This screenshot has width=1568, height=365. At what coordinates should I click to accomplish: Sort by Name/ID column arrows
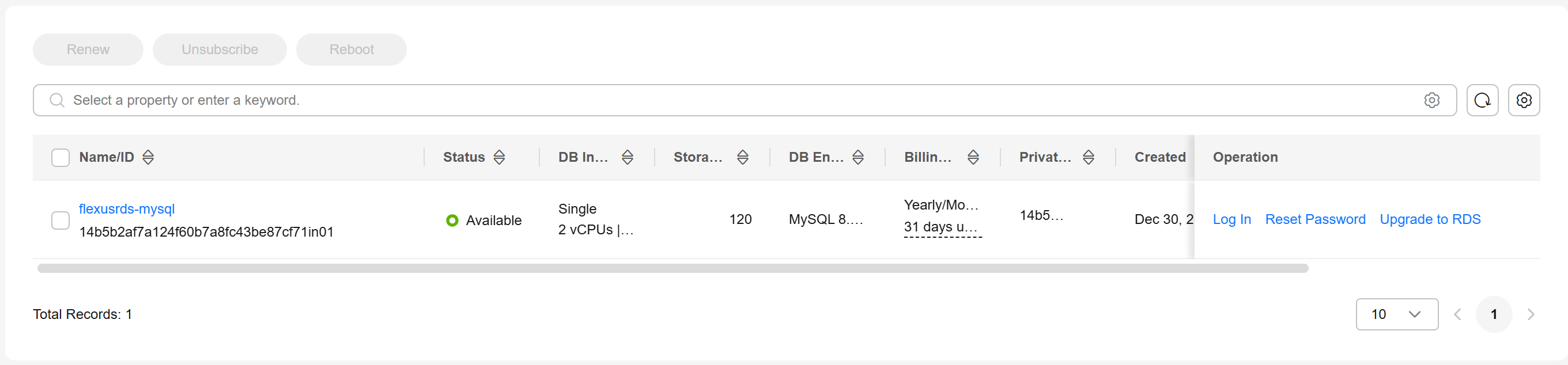point(148,158)
